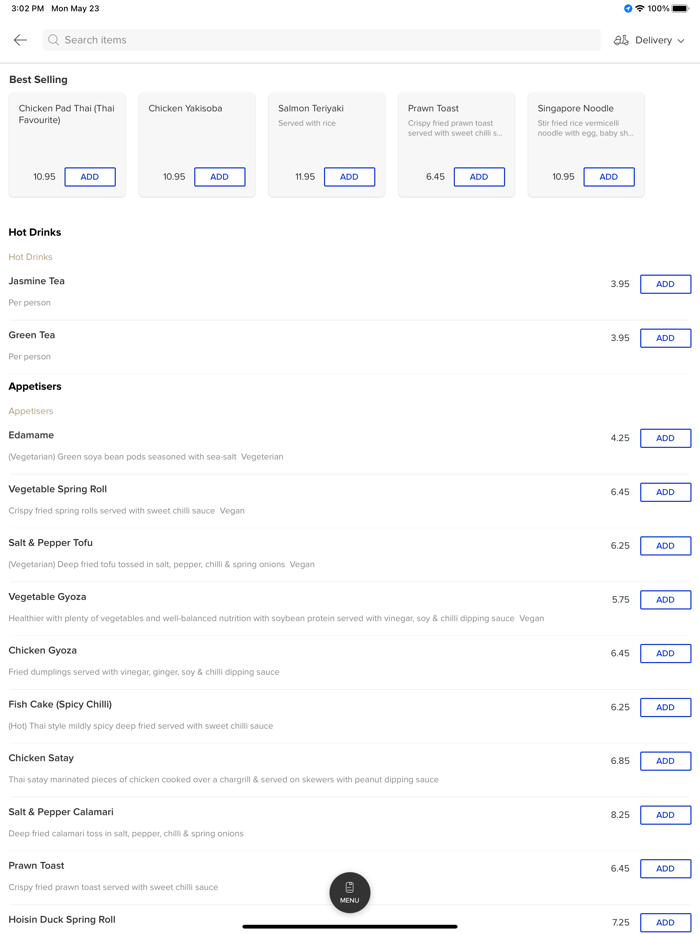700x934 pixels.
Task: Select the Chicken Gyoza item name
Action: click(x=42, y=650)
